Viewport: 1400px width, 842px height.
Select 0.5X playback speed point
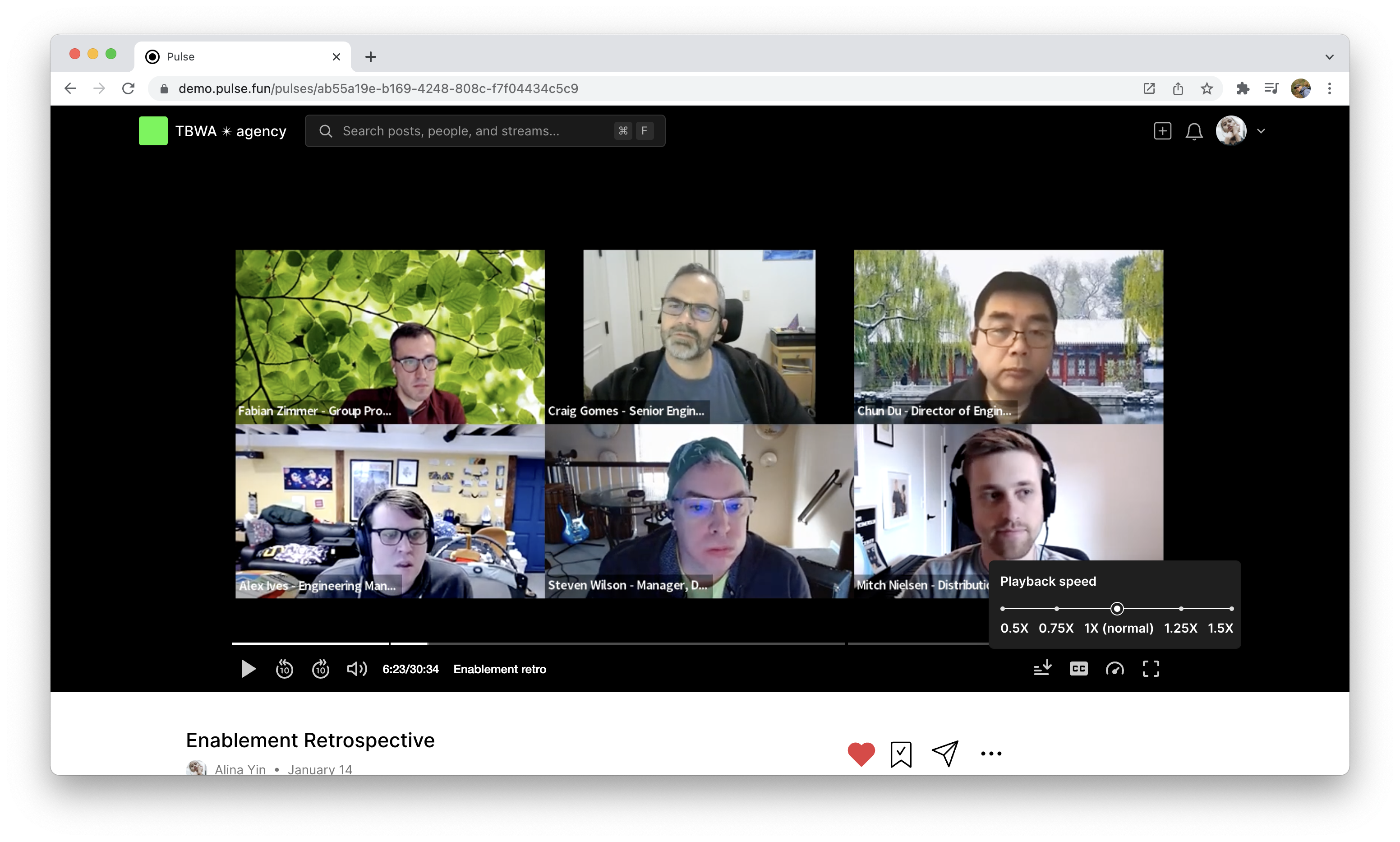(1003, 609)
